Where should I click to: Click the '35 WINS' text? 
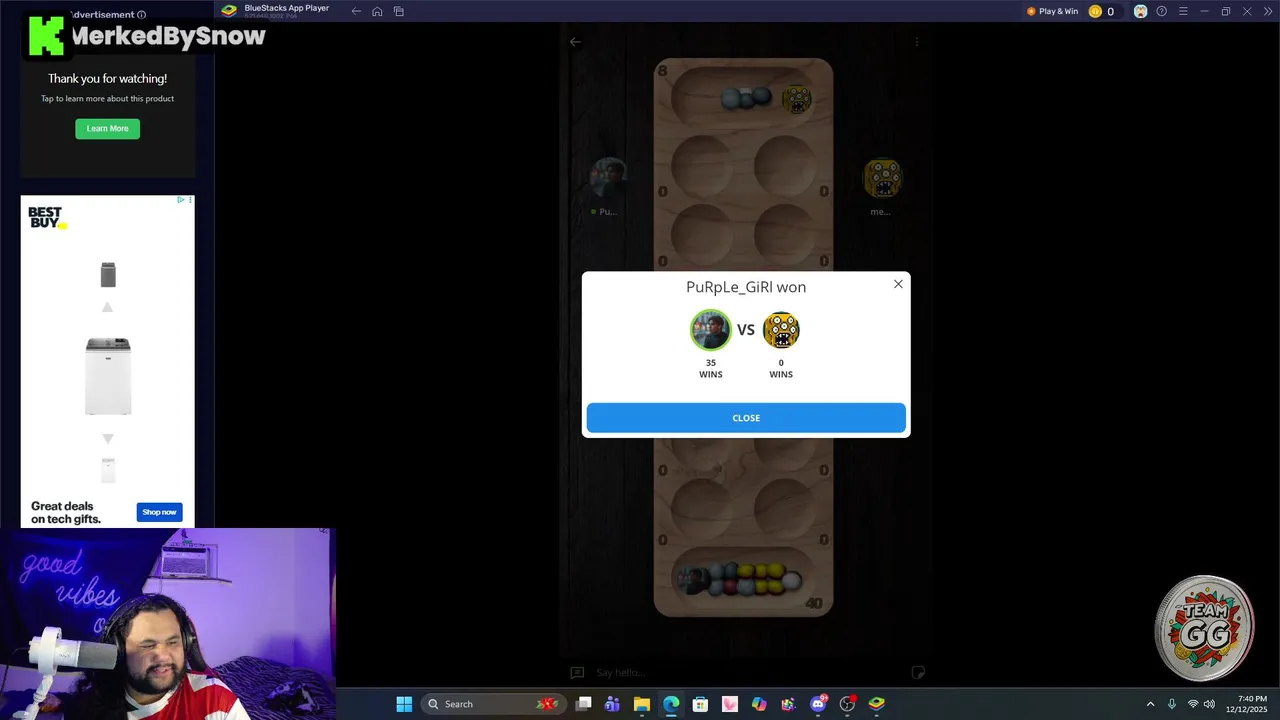[x=711, y=369]
